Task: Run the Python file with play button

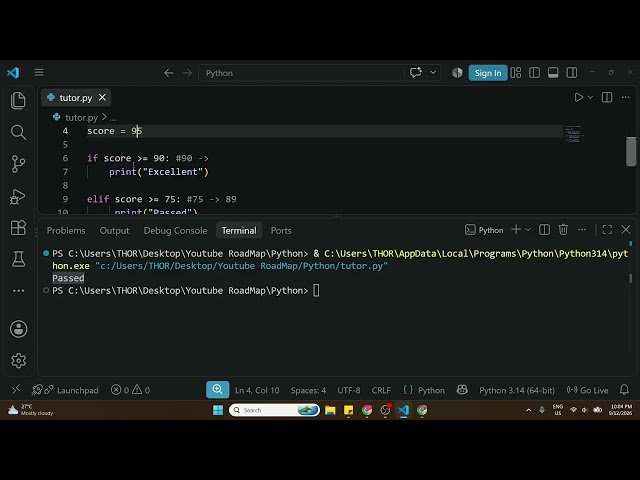Action: point(578,97)
